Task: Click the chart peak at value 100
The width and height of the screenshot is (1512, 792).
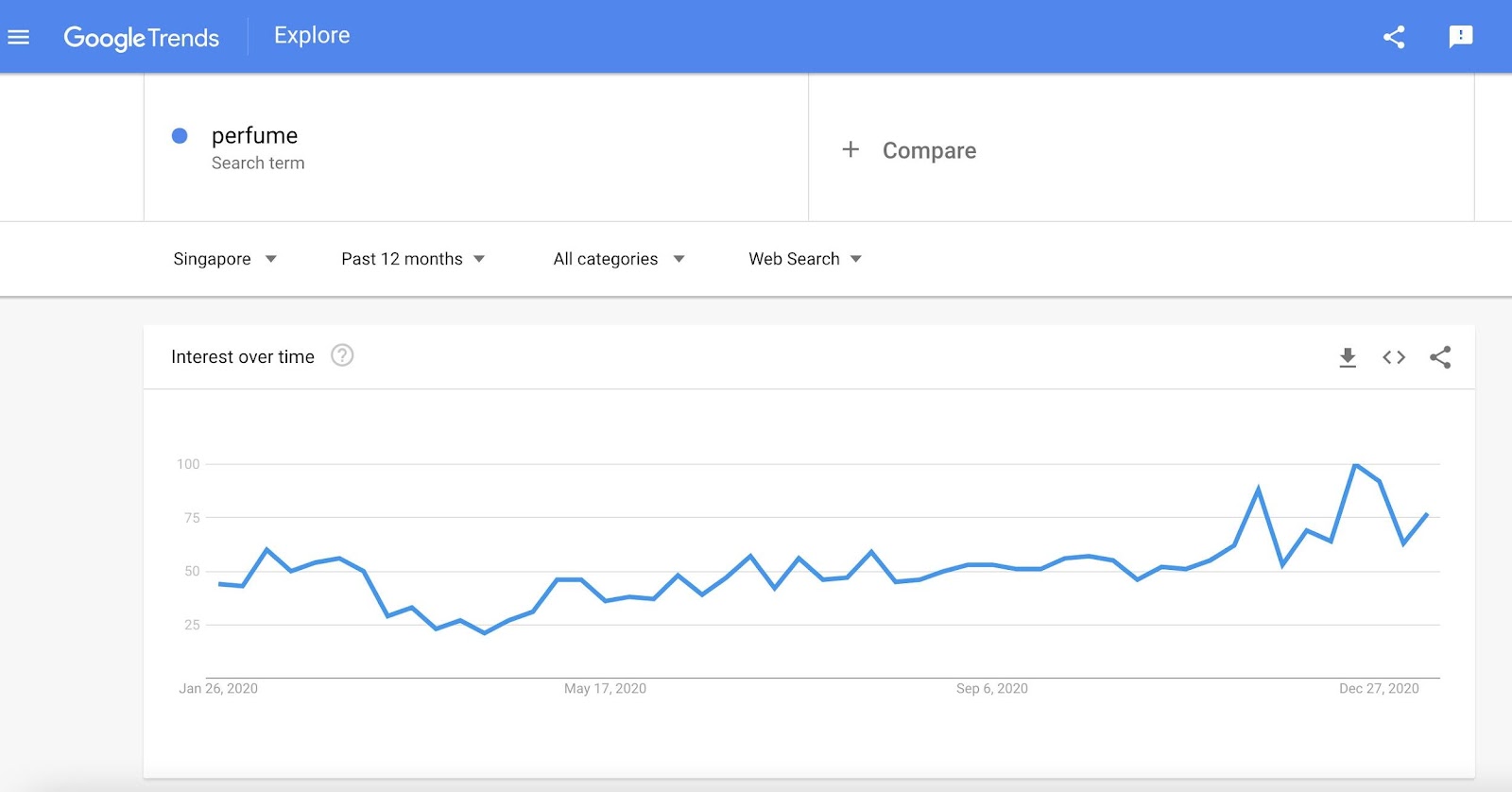Action: click(1355, 465)
